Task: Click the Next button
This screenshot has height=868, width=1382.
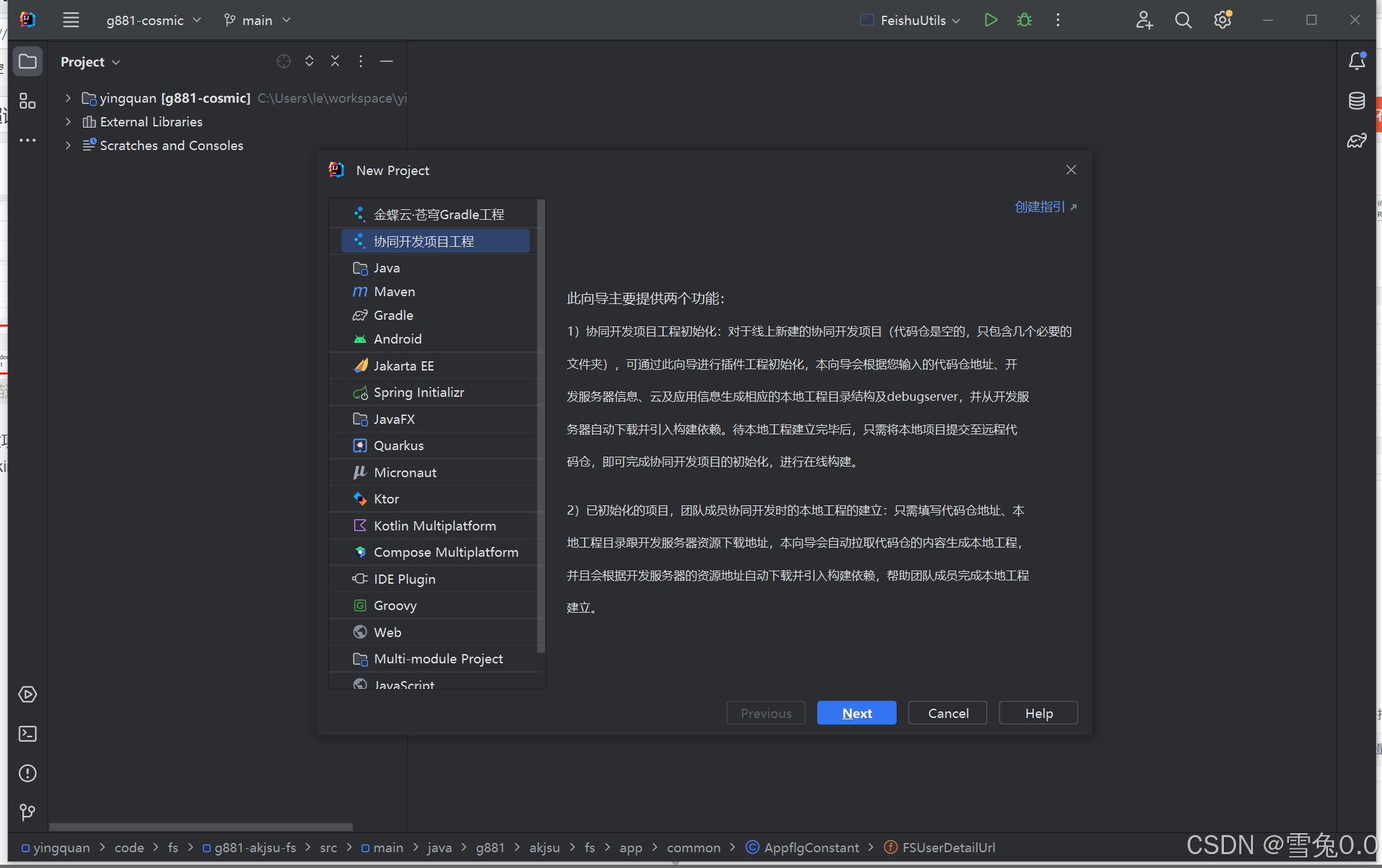Action: point(857,713)
